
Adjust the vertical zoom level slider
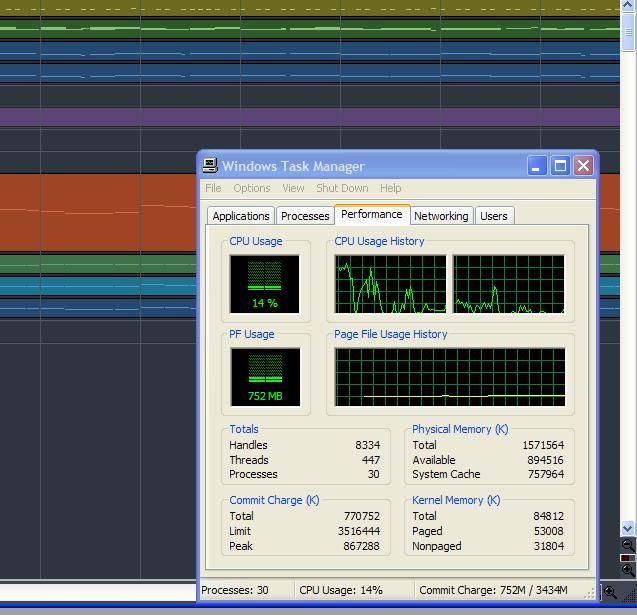[x=628, y=557]
